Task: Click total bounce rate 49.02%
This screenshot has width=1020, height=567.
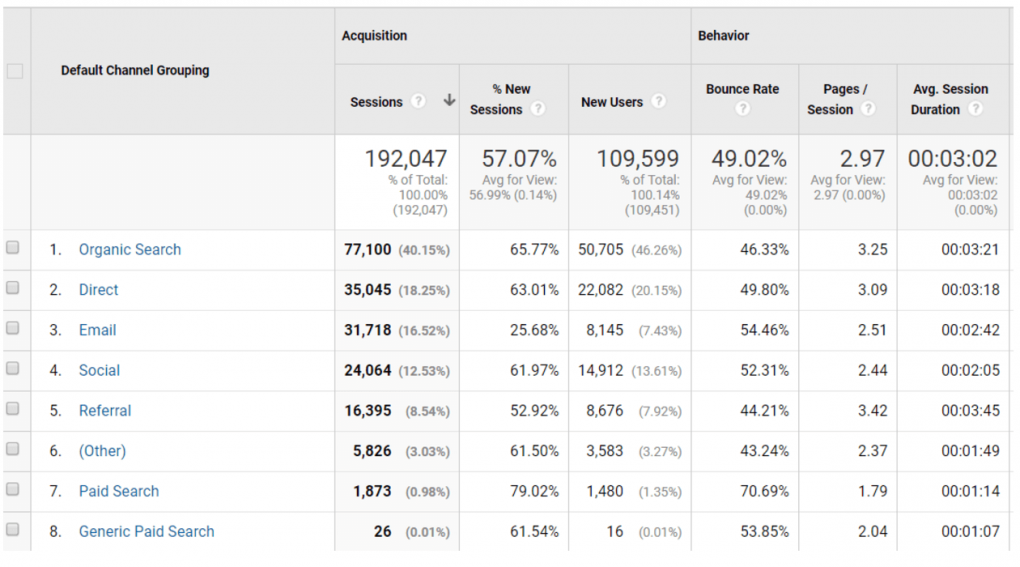Action: tap(749, 159)
